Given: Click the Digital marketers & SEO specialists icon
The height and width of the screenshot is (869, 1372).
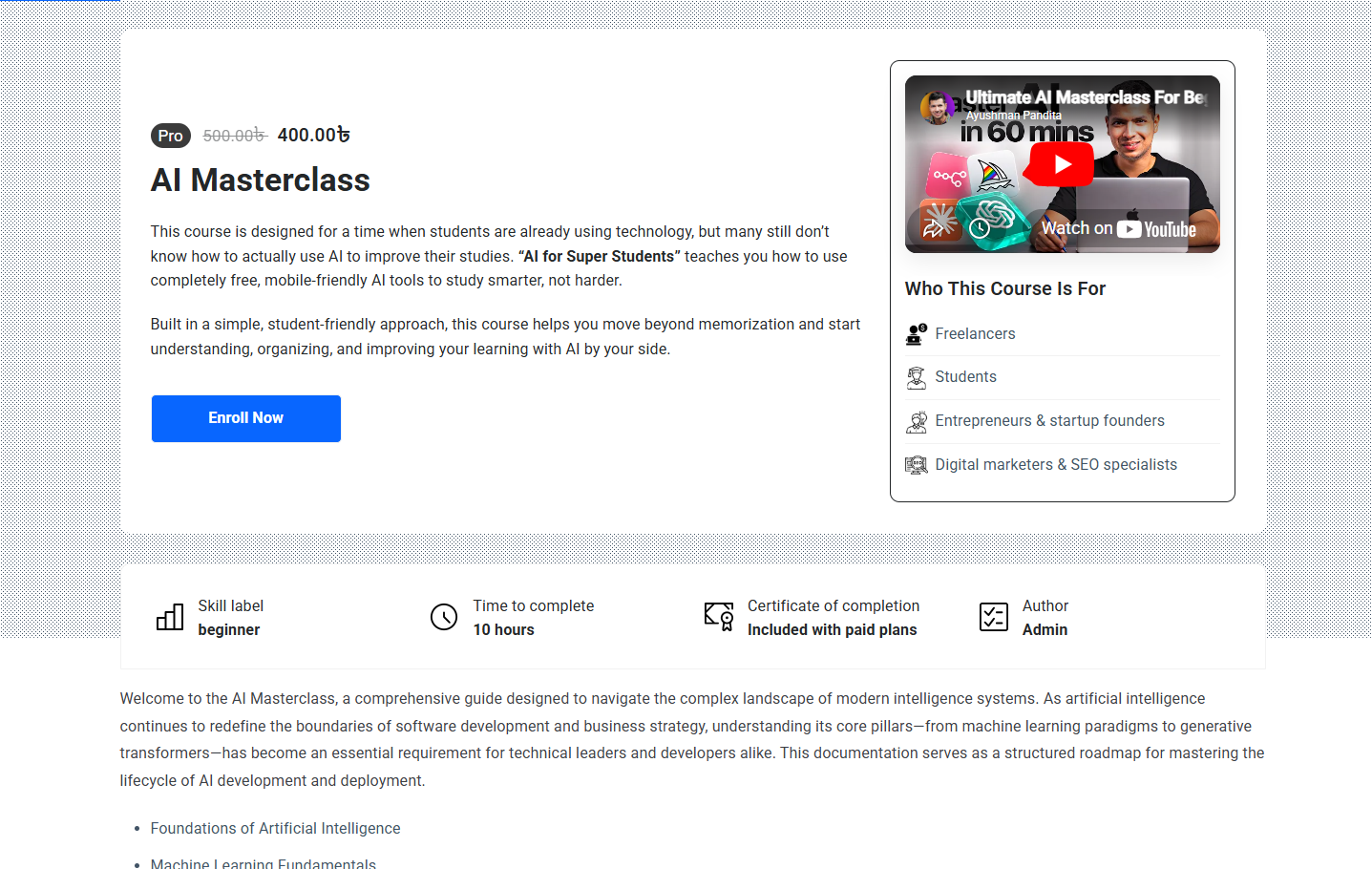Looking at the screenshot, I should (x=917, y=465).
